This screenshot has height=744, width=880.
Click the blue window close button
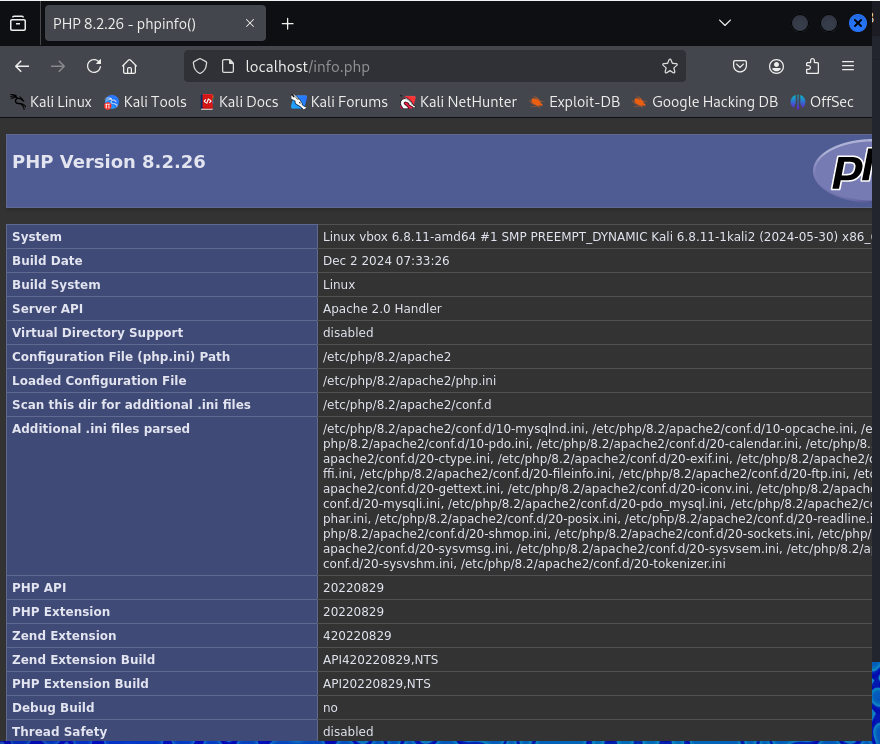pyautogui.click(x=858, y=23)
